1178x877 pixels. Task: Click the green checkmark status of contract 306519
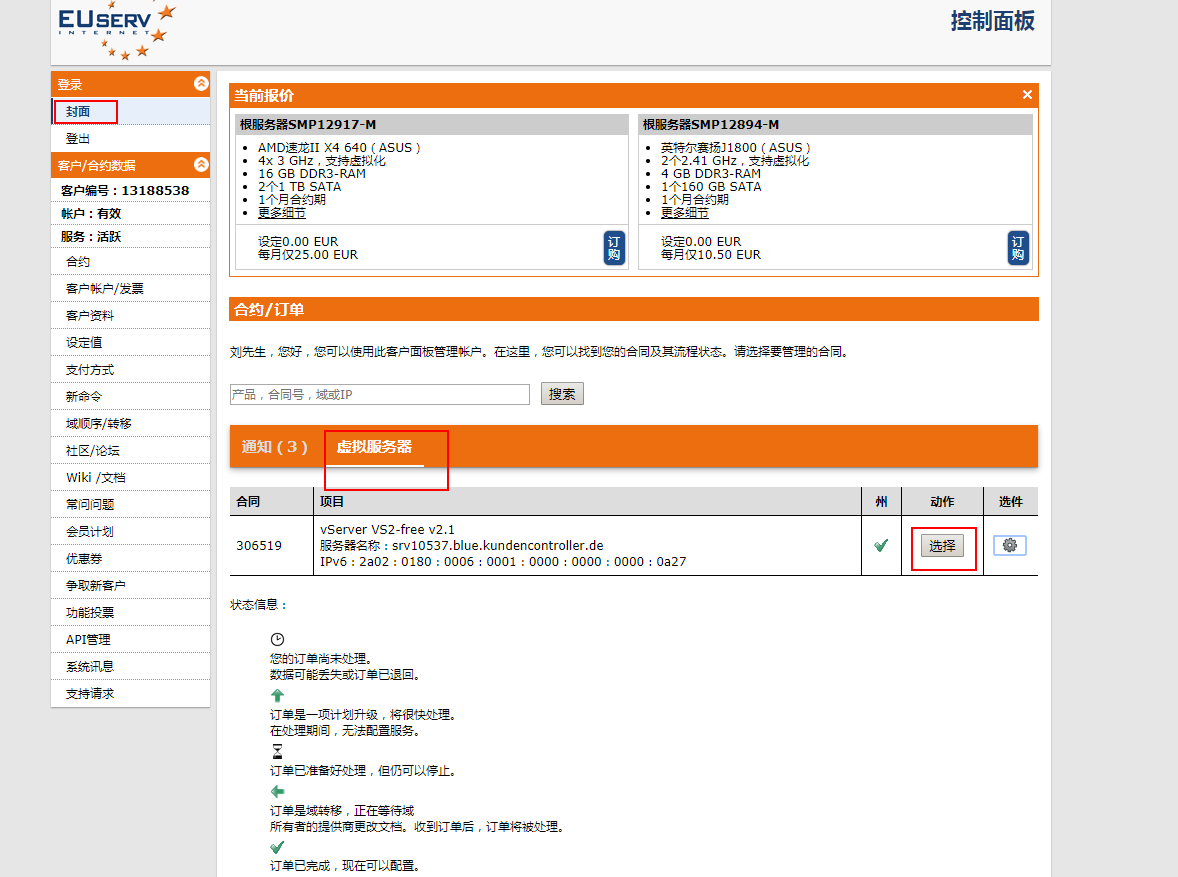(881, 546)
